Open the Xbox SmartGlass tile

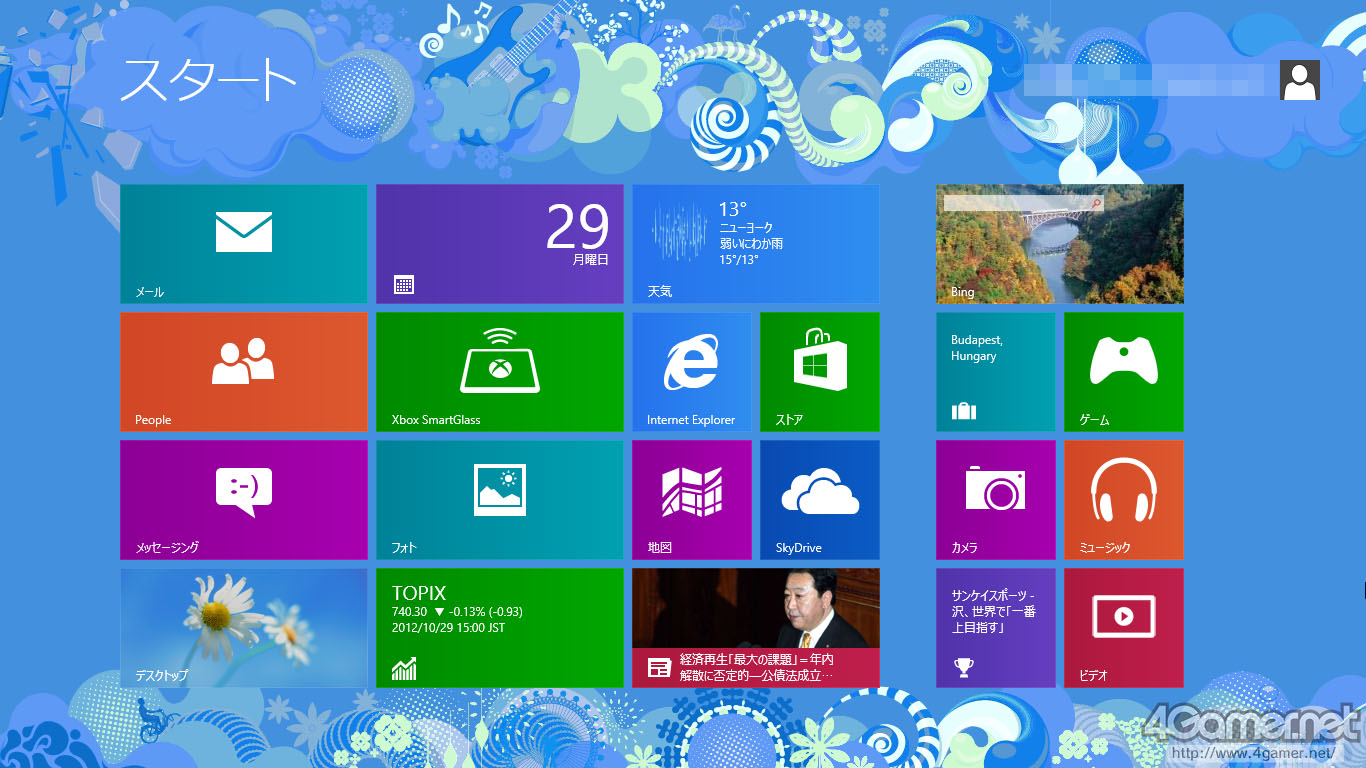pyautogui.click(x=500, y=372)
